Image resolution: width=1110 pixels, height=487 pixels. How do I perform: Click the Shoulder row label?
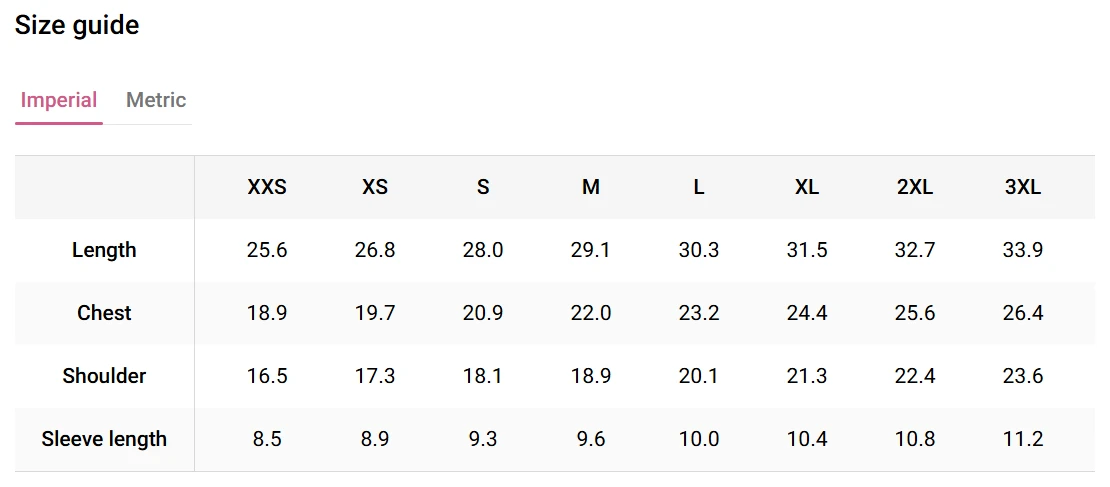pyautogui.click(x=104, y=376)
